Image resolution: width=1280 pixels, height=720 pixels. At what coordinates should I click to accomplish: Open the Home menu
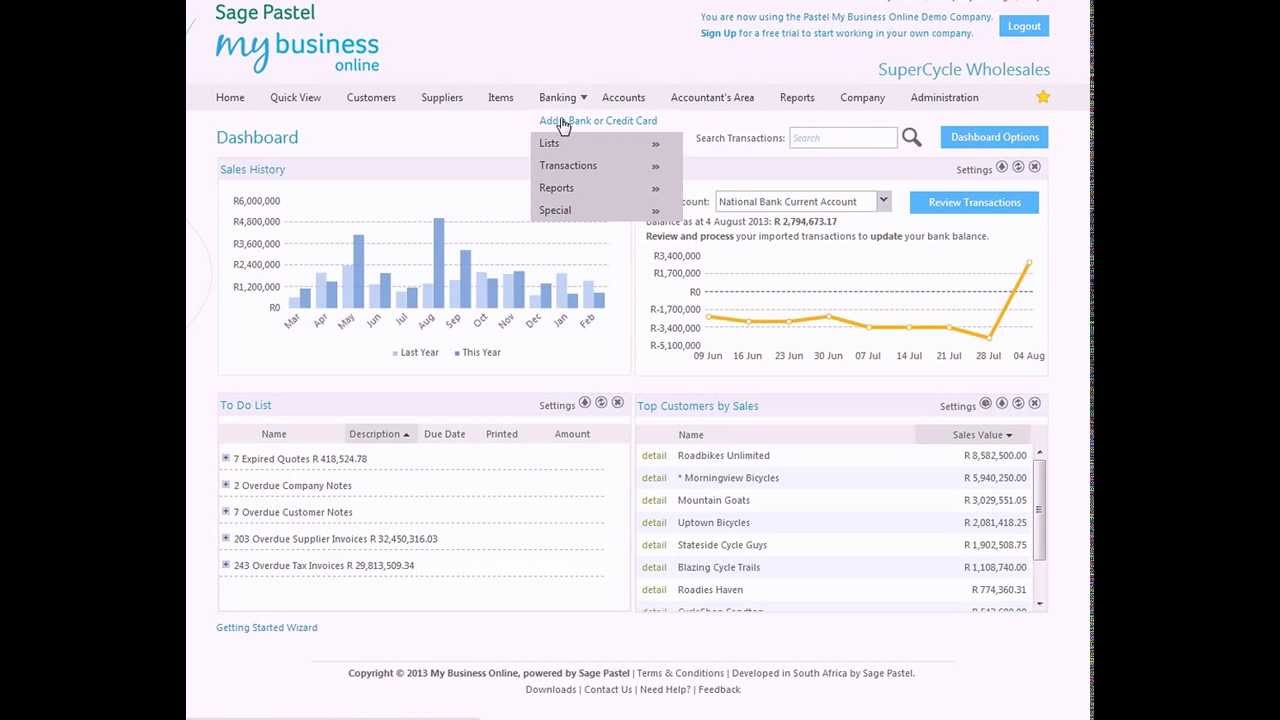[230, 97]
